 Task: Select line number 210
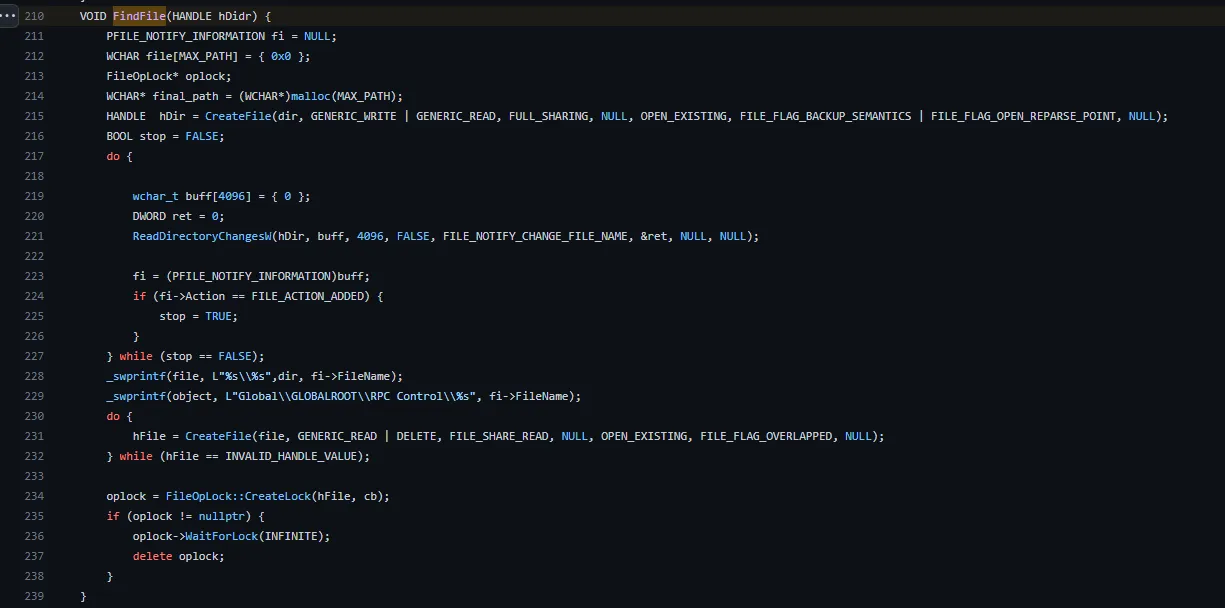click(33, 15)
